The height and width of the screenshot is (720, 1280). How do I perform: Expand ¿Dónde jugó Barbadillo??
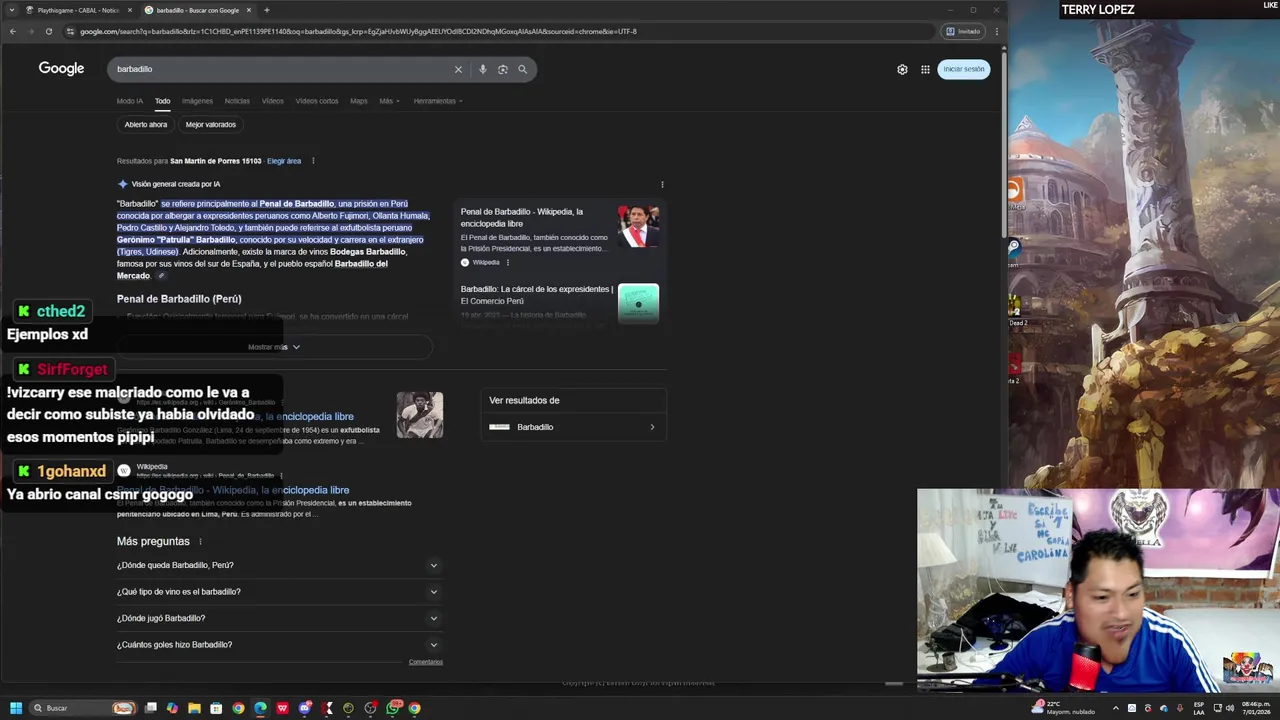coord(278,618)
